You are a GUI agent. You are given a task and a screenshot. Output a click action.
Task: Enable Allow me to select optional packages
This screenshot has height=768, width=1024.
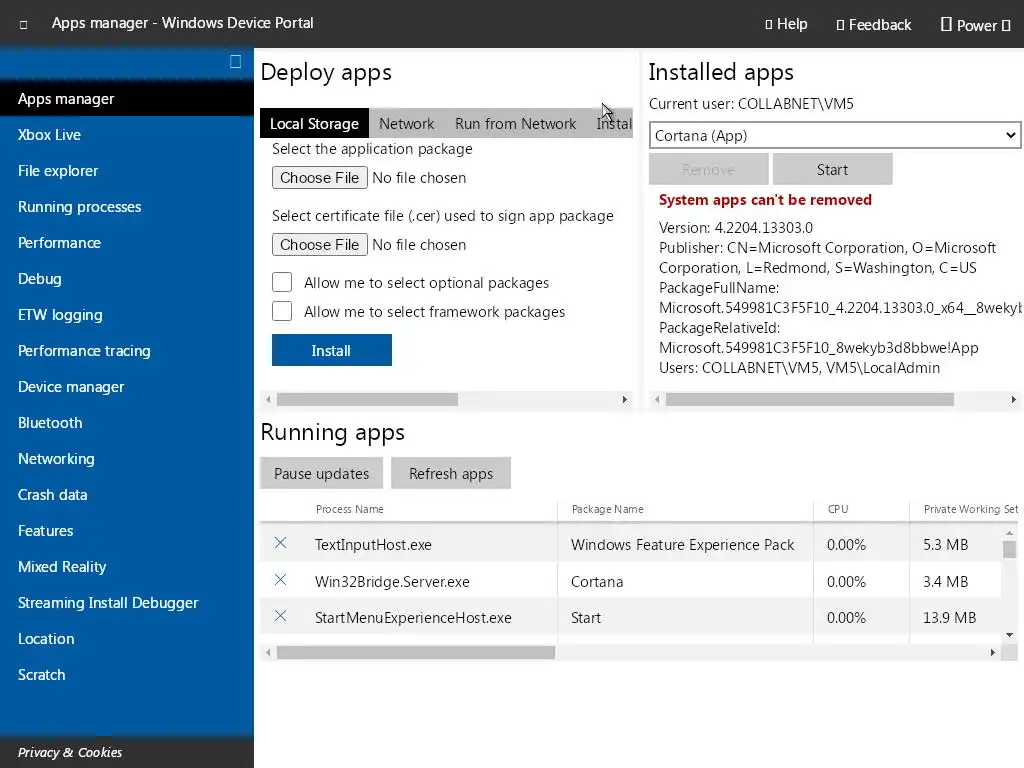point(282,283)
